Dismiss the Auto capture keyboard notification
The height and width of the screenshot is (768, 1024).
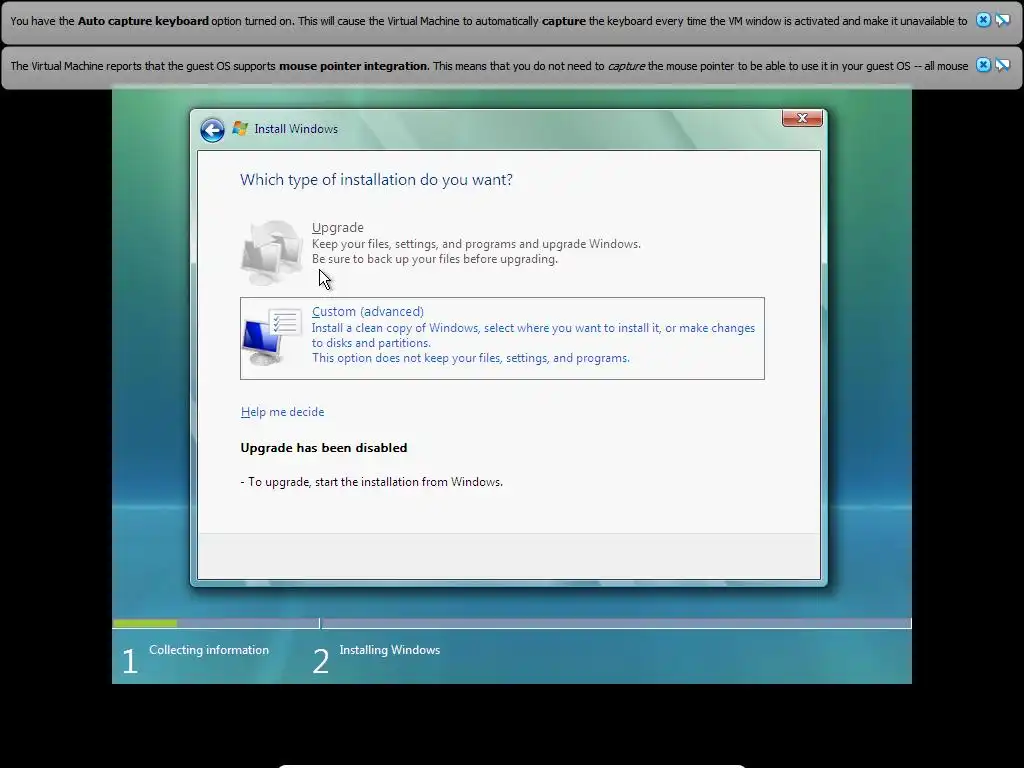(983, 20)
